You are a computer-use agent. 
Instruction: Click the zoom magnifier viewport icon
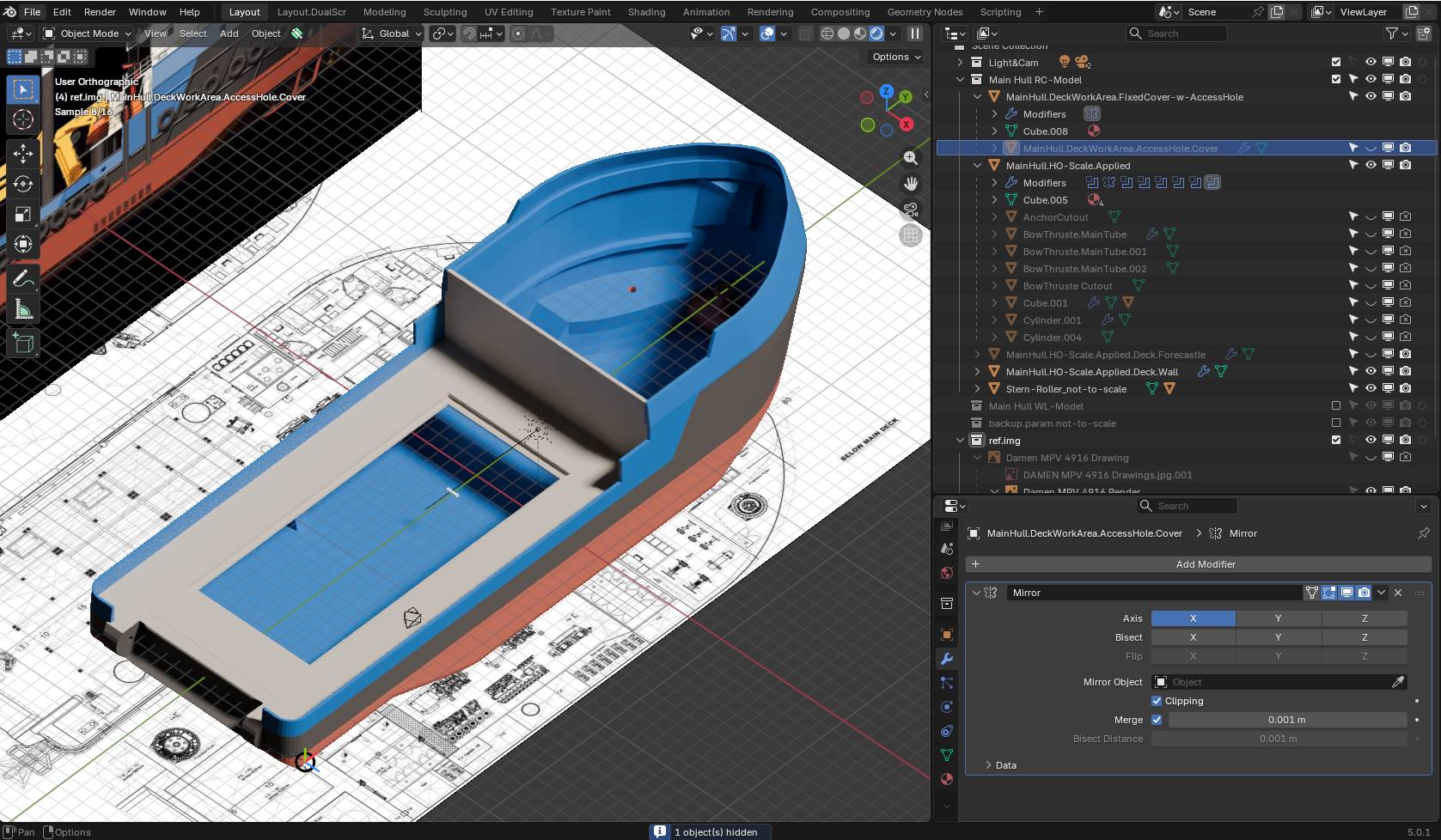pyautogui.click(x=911, y=158)
